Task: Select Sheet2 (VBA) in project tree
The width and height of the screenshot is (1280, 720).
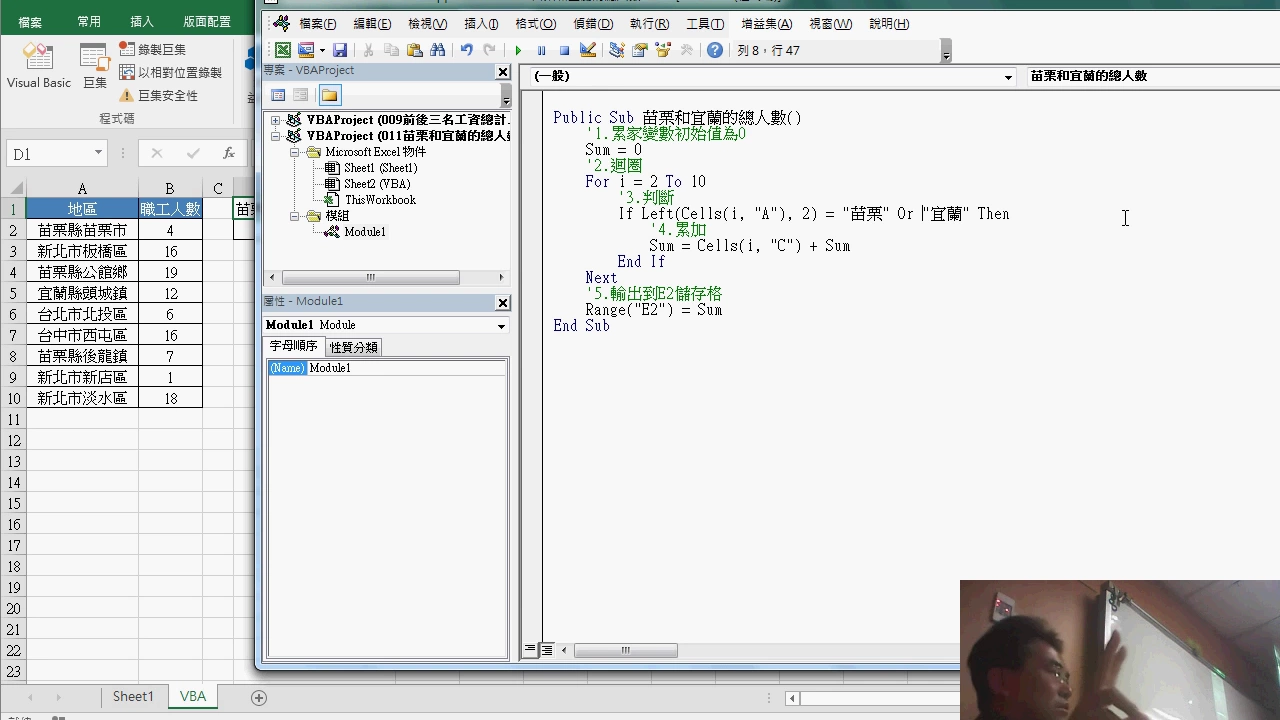Action: 377,184
